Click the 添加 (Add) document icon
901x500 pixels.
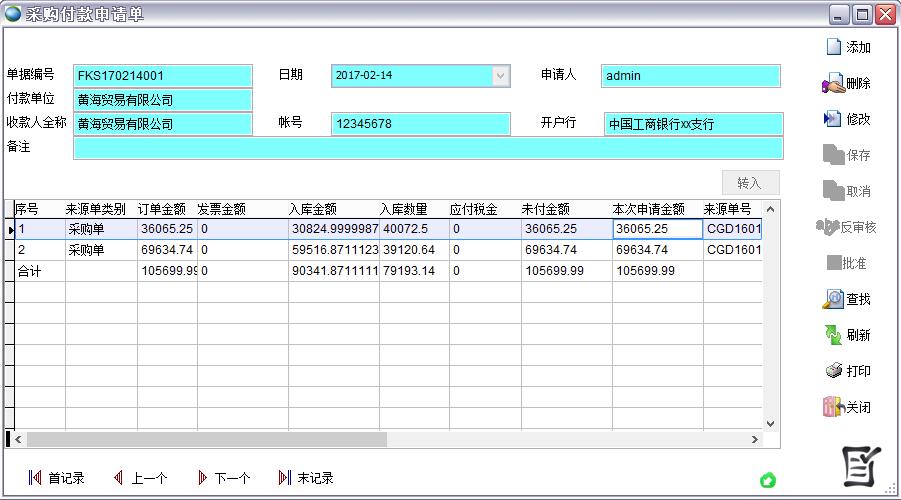pyautogui.click(x=834, y=47)
